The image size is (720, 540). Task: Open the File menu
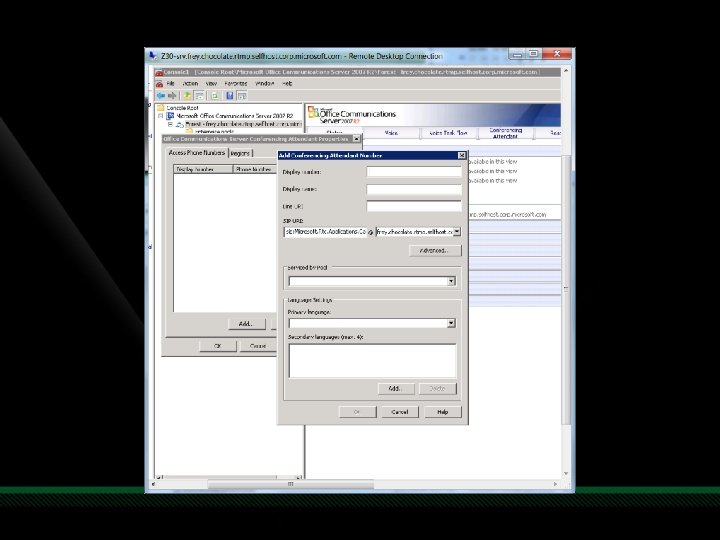[x=170, y=84]
